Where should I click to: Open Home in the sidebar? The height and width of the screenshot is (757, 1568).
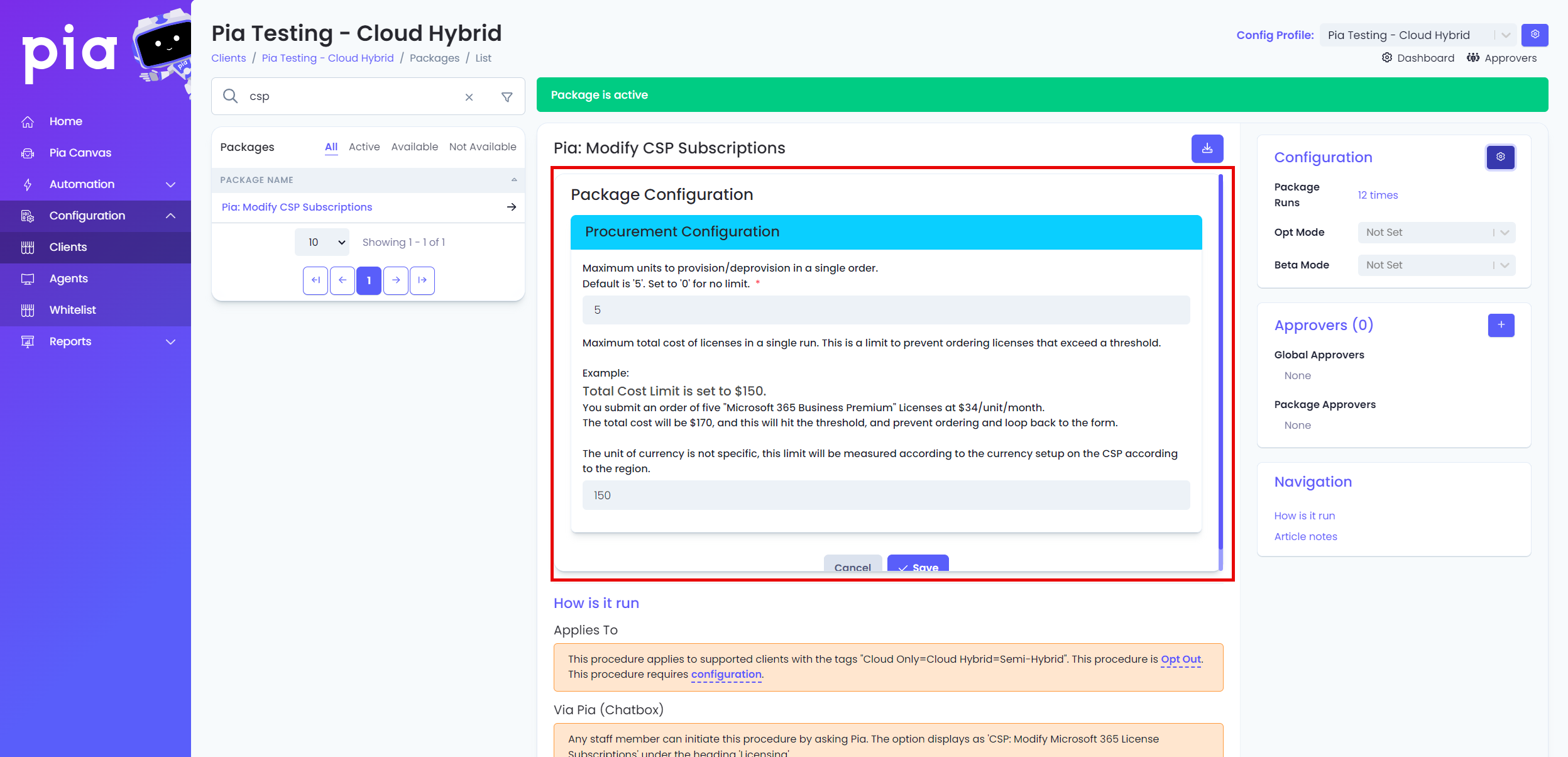pyautogui.click(x=66, y=121)
